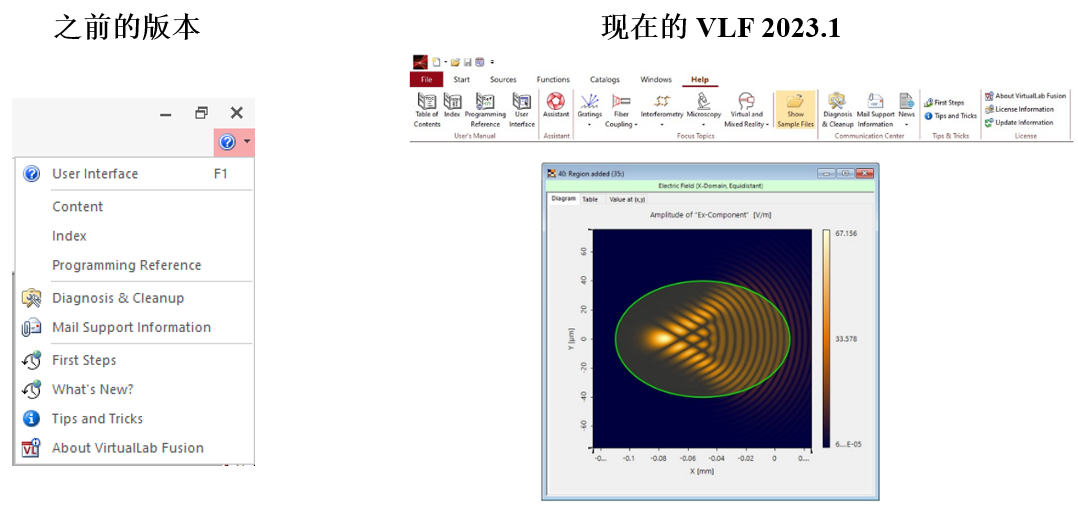Image resolution: width=1078 pixels, height=509 pixels.
Task: Choose About VirtualLab Fusion in the old menu
Action: click(127, 448)
